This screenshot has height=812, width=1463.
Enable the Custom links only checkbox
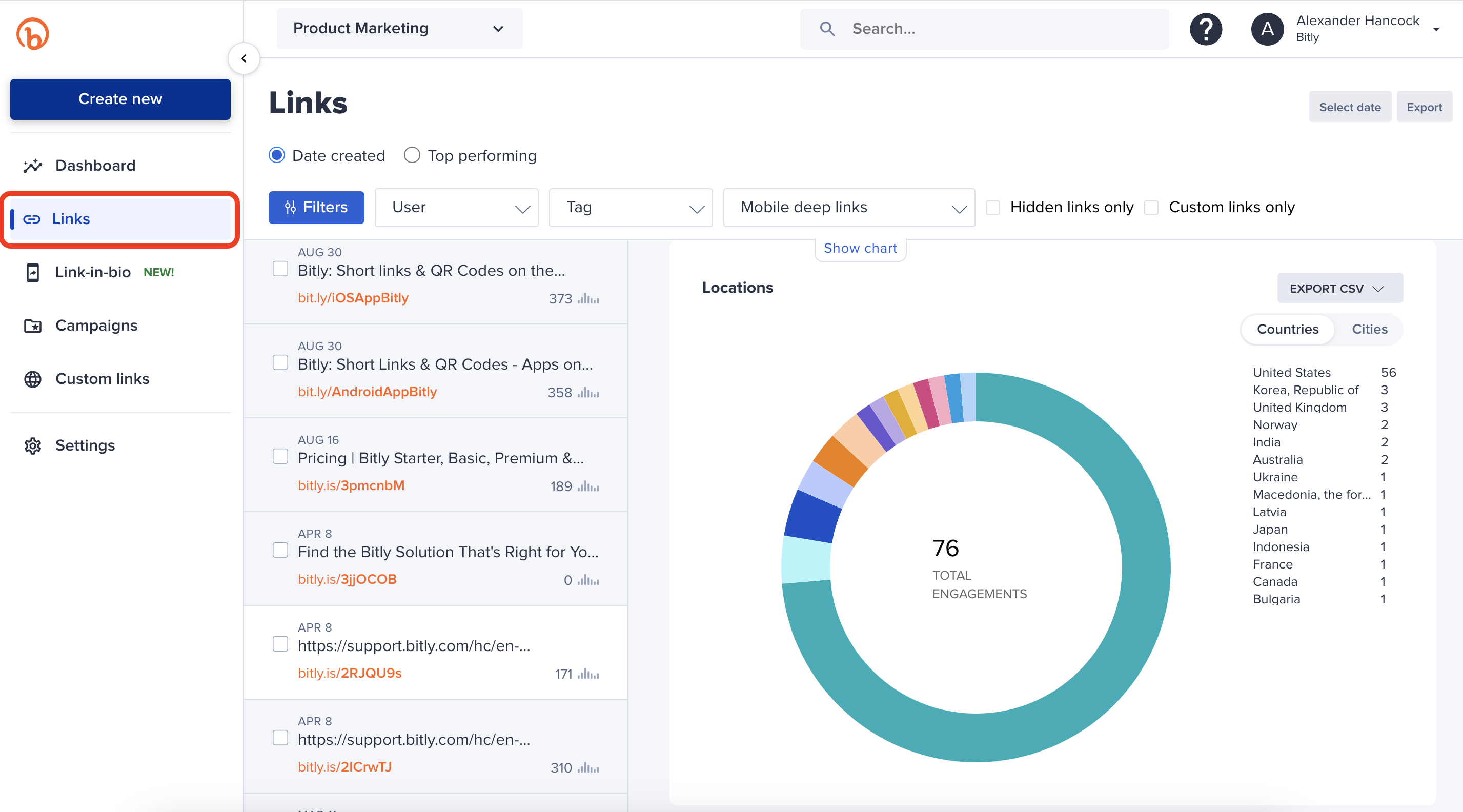tap(1151, 208)
